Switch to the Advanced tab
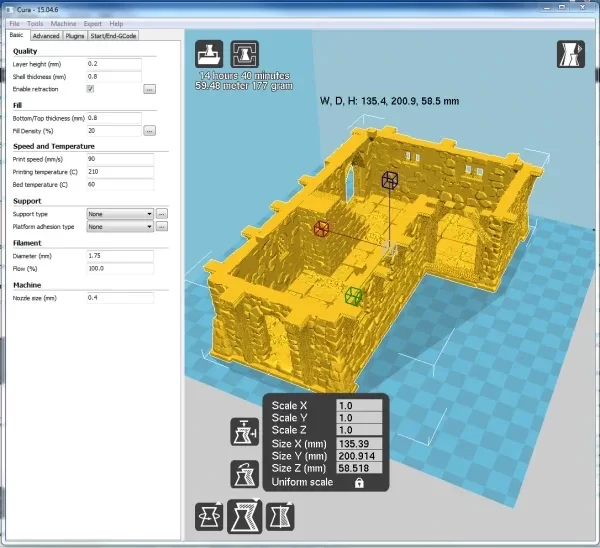 click(46, 36)
